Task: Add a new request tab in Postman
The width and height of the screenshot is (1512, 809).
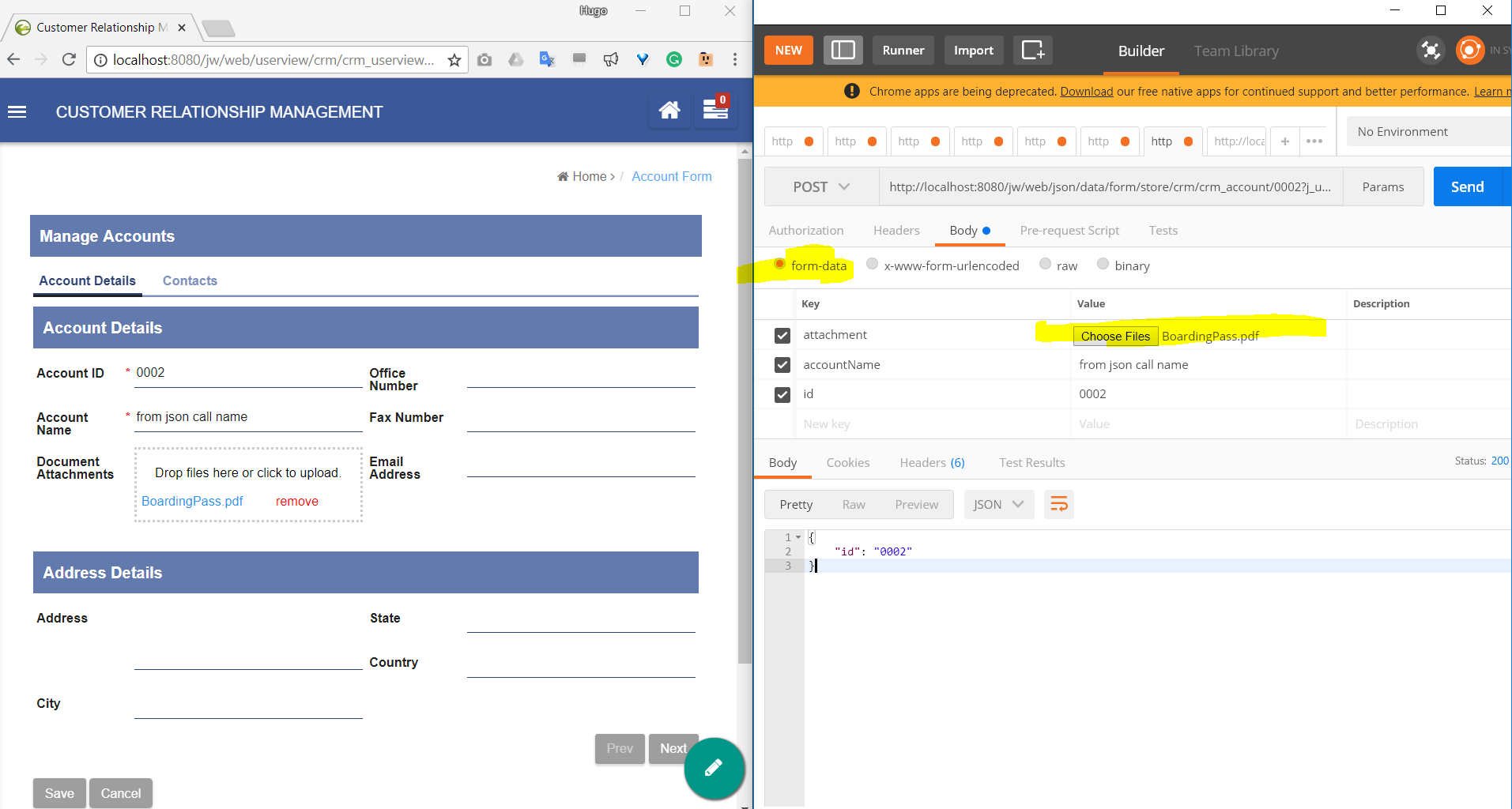Action: (x=1285, y=141)
